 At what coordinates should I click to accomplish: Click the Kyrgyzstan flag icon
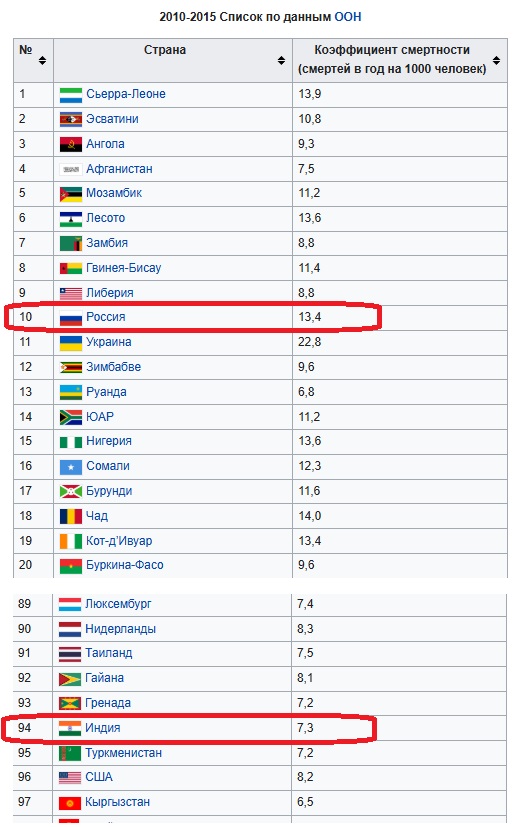click(70, 803)
